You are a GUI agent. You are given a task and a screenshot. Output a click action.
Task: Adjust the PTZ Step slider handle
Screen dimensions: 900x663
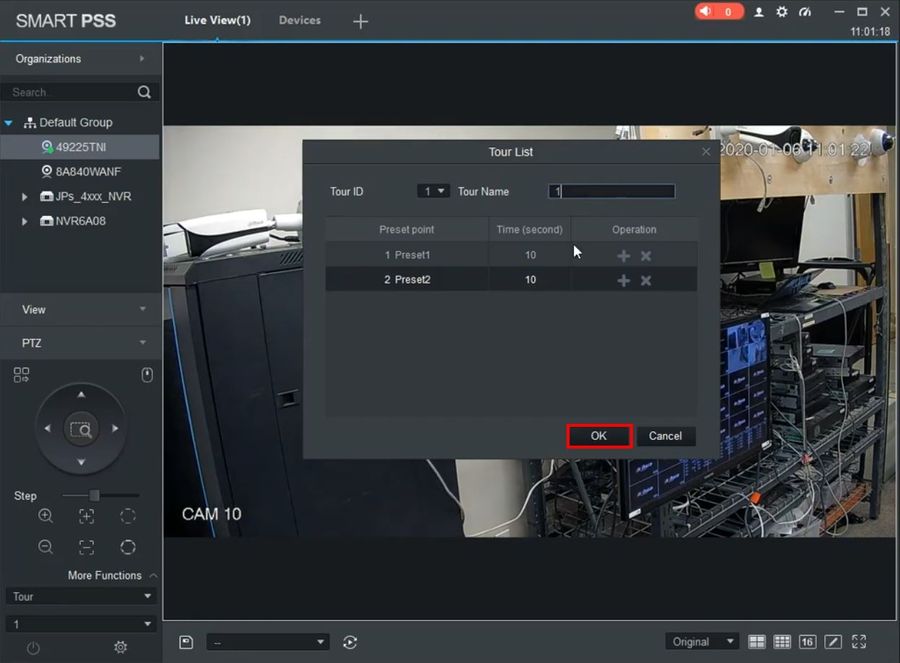click(94, 496)
